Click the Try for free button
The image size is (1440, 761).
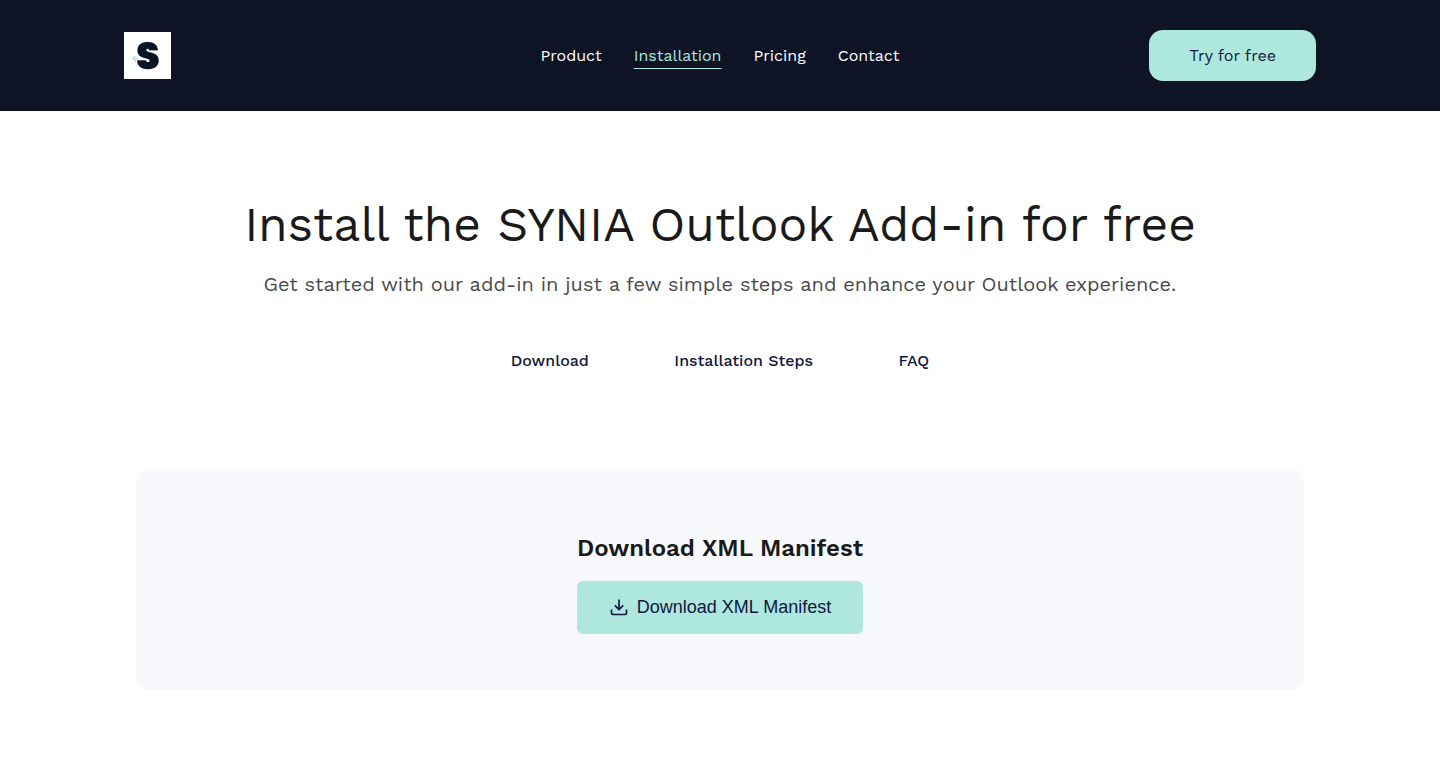tap(1232, 55)
